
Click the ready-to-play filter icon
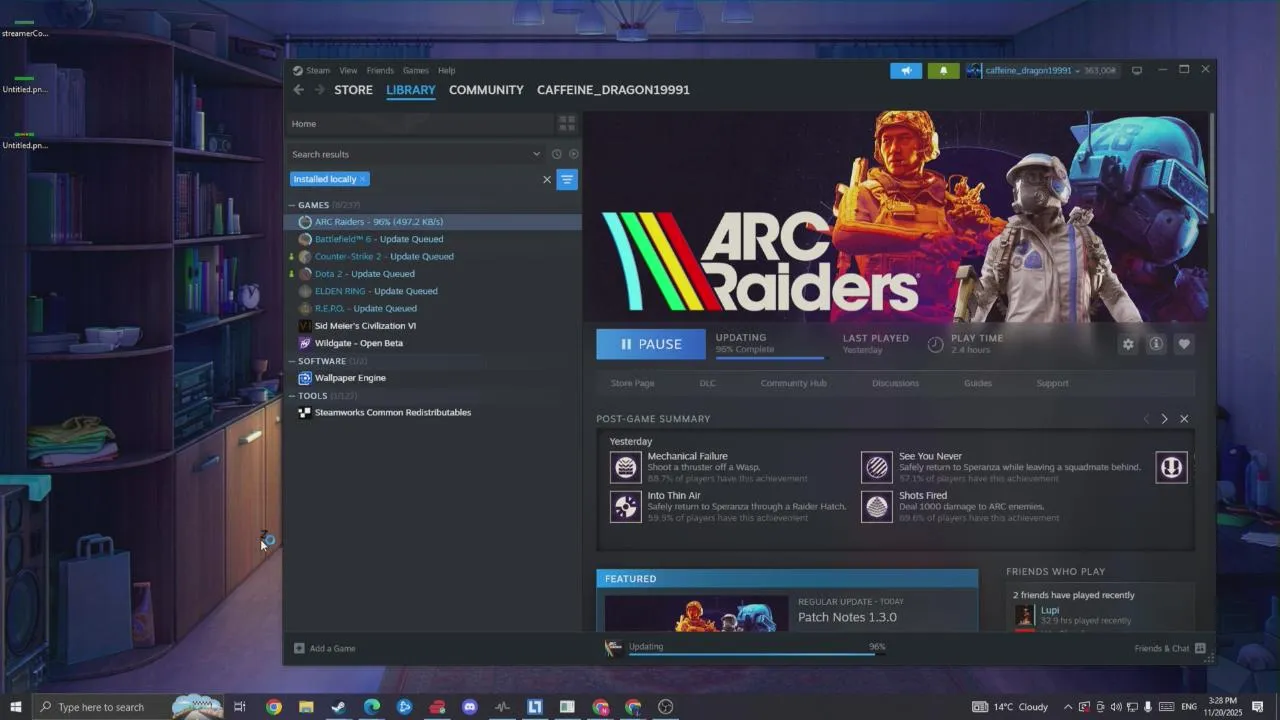574,154
